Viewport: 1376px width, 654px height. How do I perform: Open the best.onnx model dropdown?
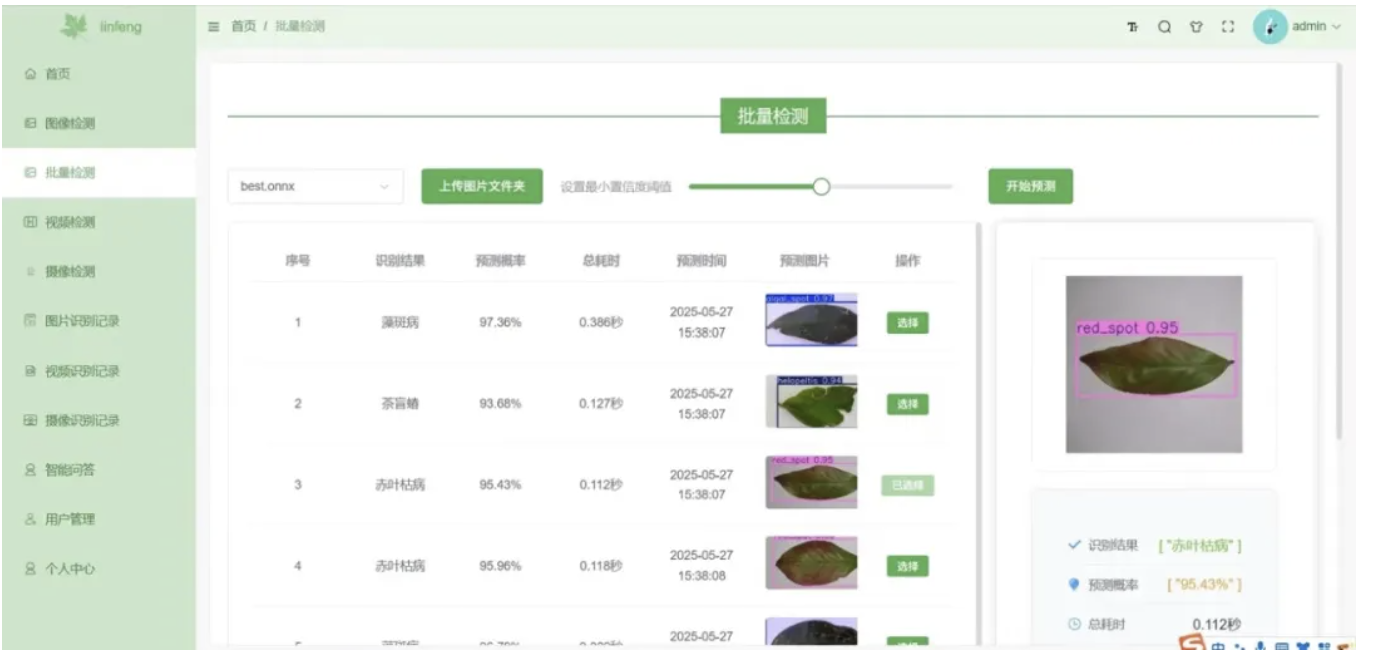coord(315,186)
